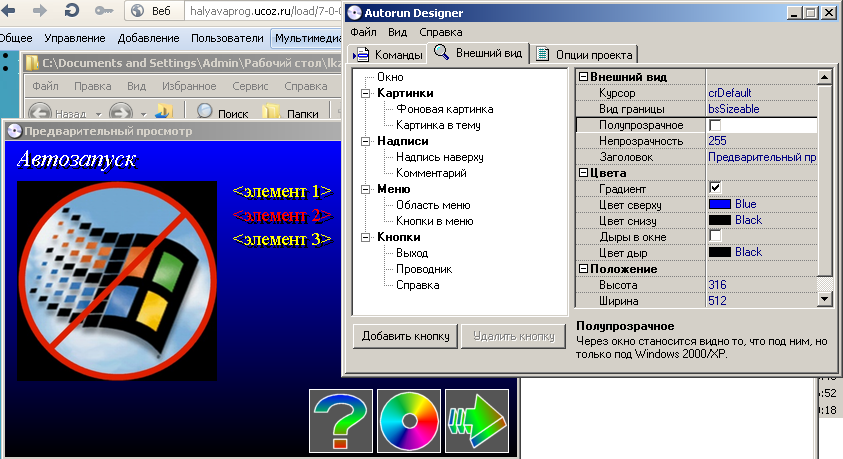Click <элемент 1> in the preview menu
The height and width of the screenshot is (459, 843).
click(282, 191)
